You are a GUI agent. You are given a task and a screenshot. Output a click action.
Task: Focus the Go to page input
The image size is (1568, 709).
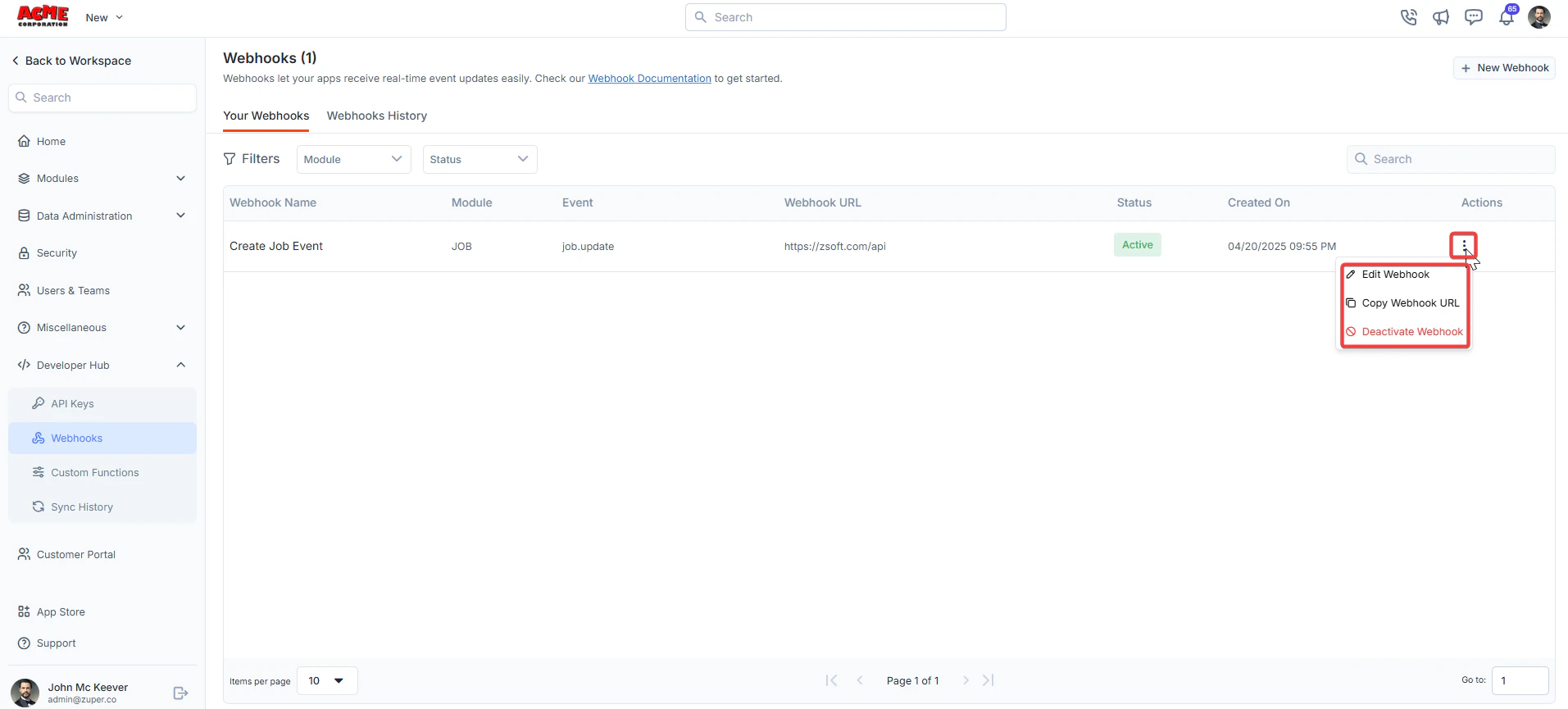click(1520, 680)
